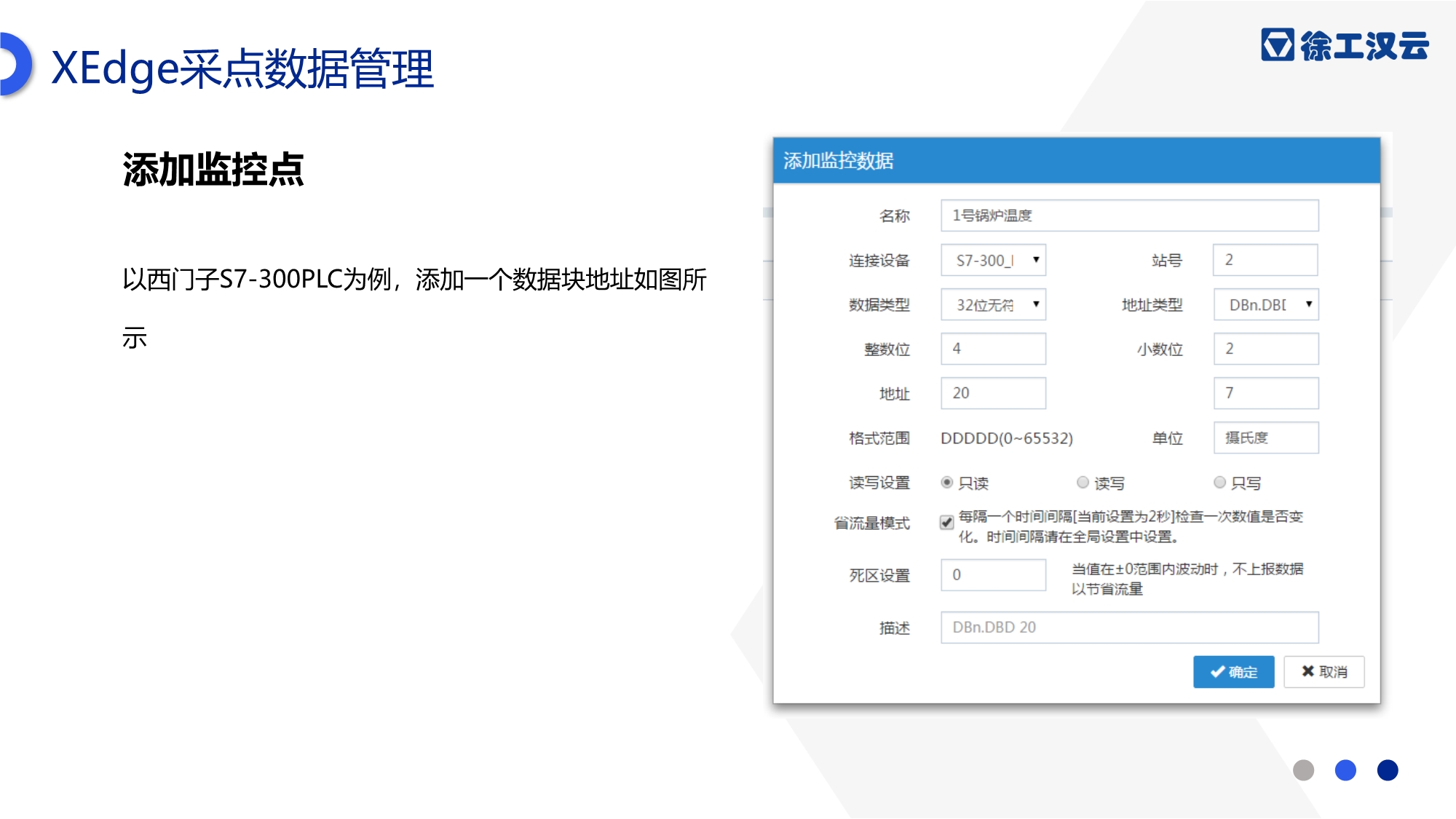1456x819 pixels.
Task: Click the checkmark icon on 确定 button
Action: point(1217,672)
